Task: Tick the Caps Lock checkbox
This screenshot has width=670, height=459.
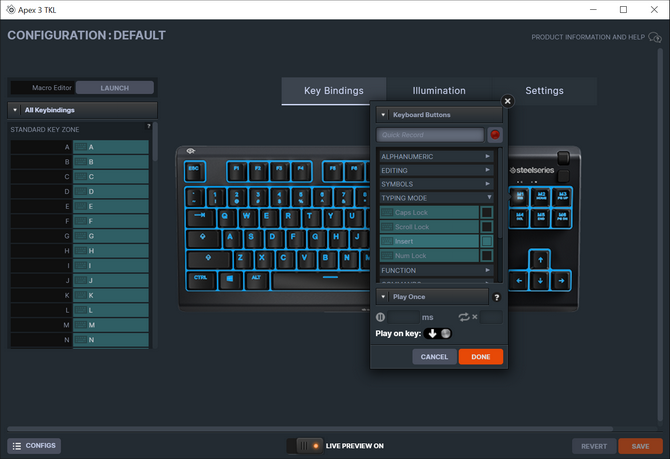Action: (x=487, y=212)
